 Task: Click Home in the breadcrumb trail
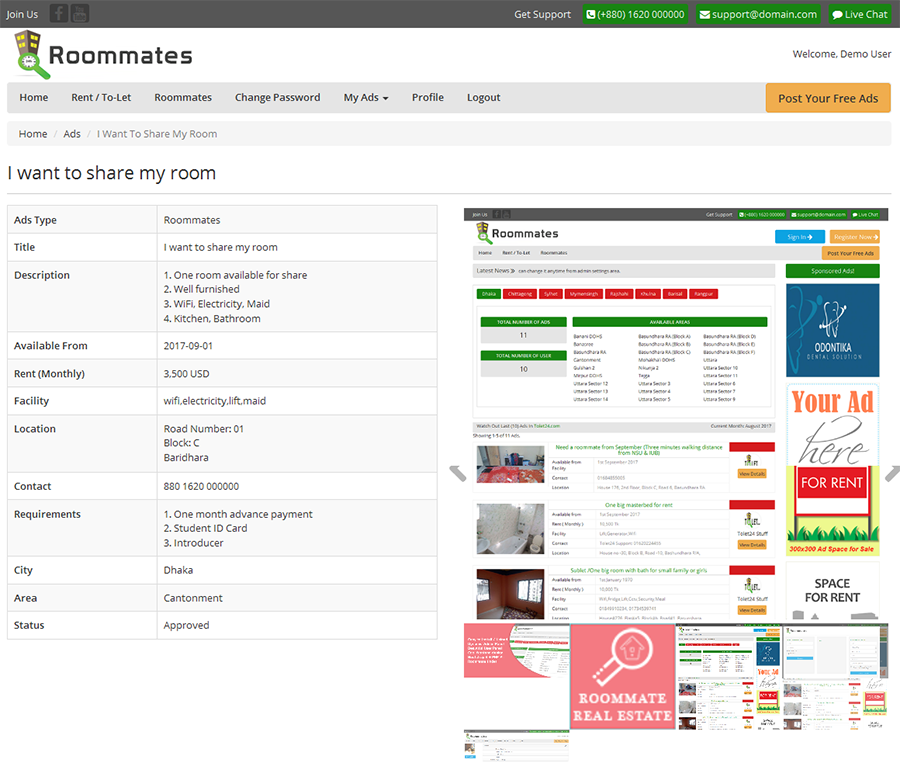[x=33, y=133]
